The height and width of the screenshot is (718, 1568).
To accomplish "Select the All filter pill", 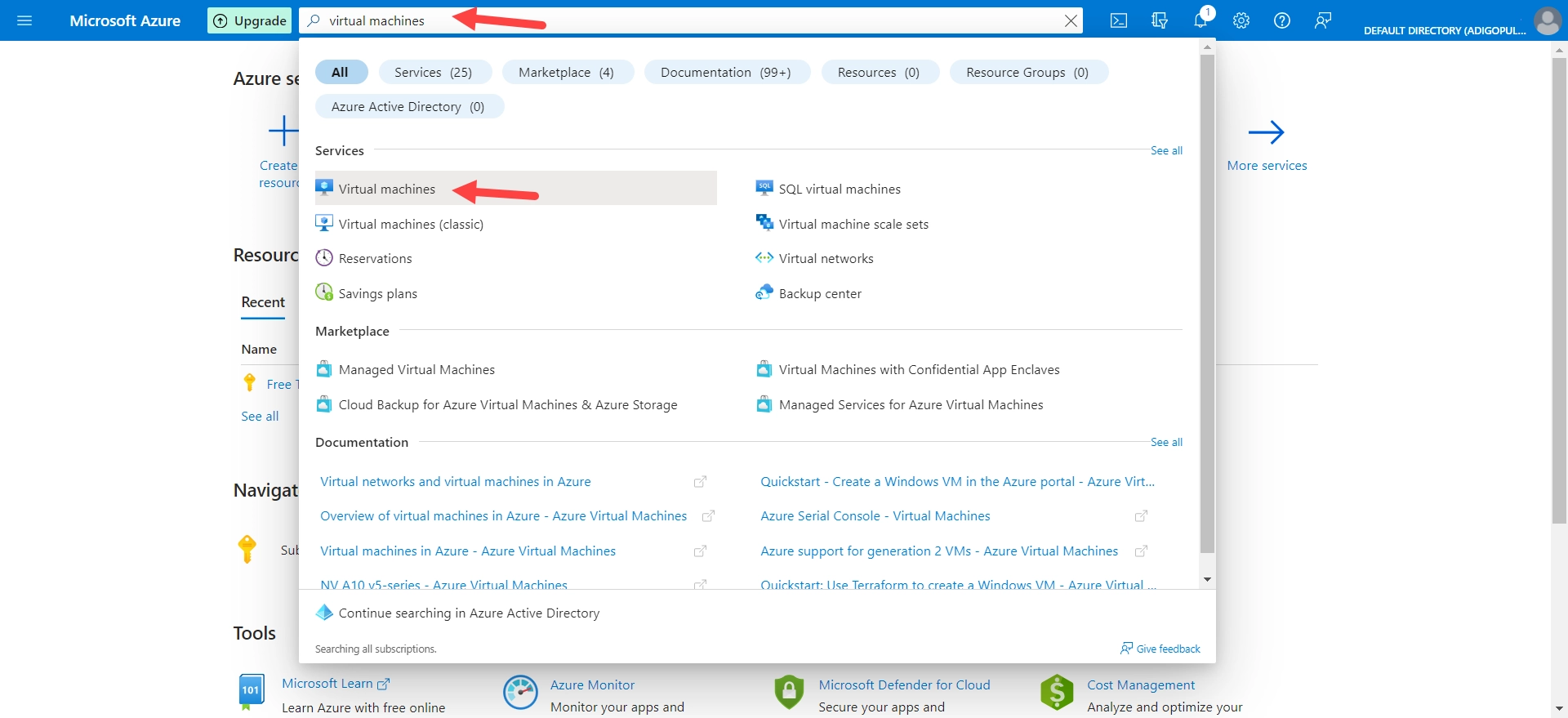I will click(341, 72).
